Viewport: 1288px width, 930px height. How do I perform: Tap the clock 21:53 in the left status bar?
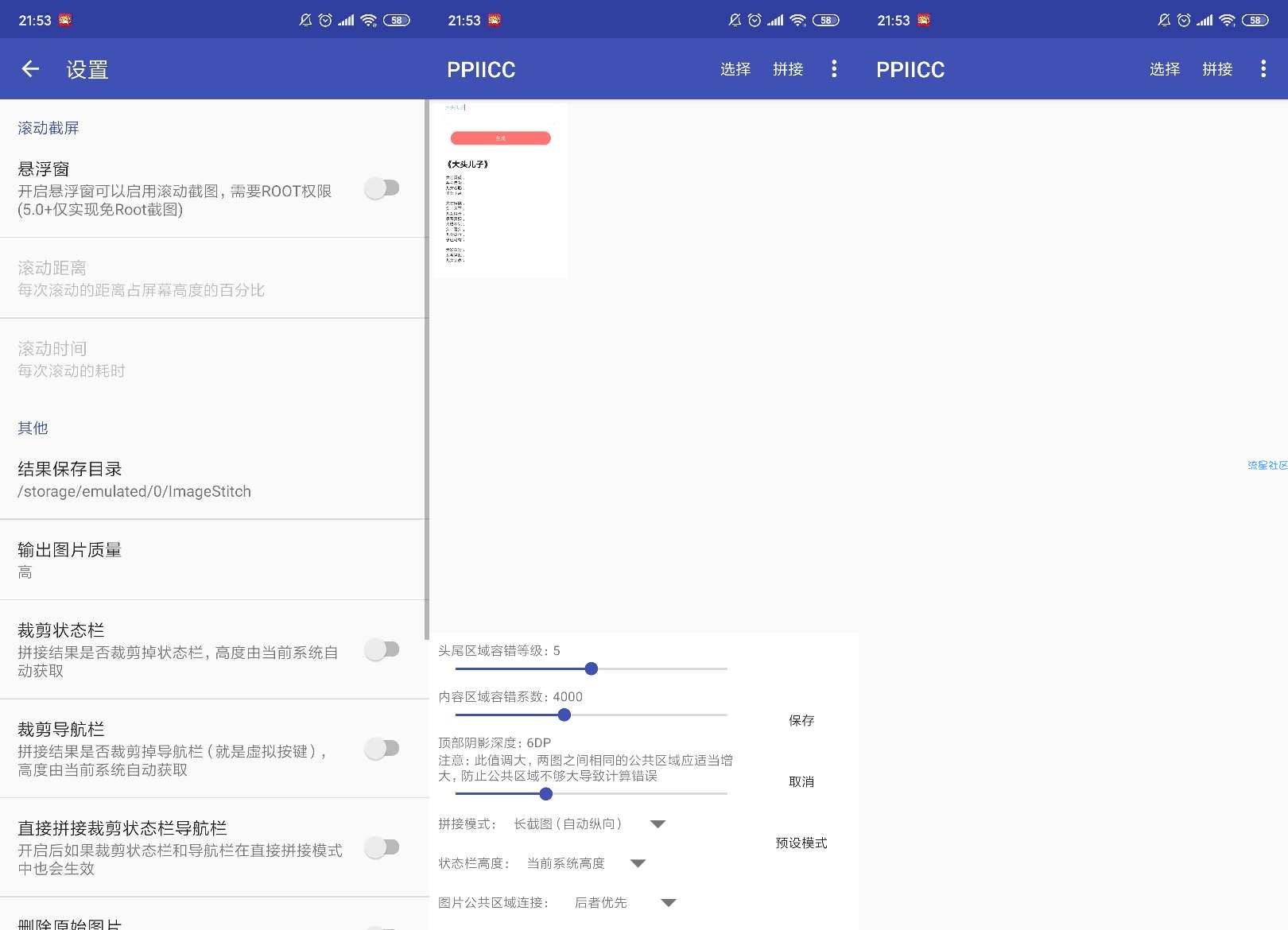click(x=35, y=20)
